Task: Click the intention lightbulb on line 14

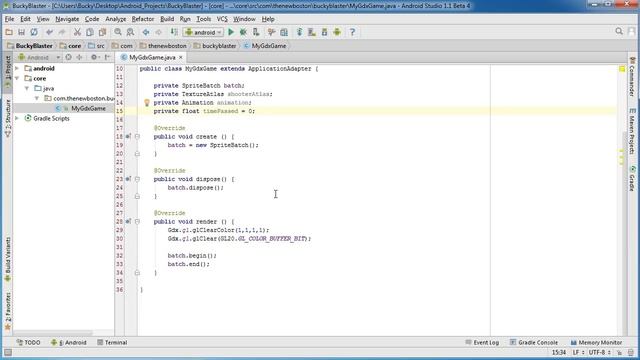Action: point(147,103)
